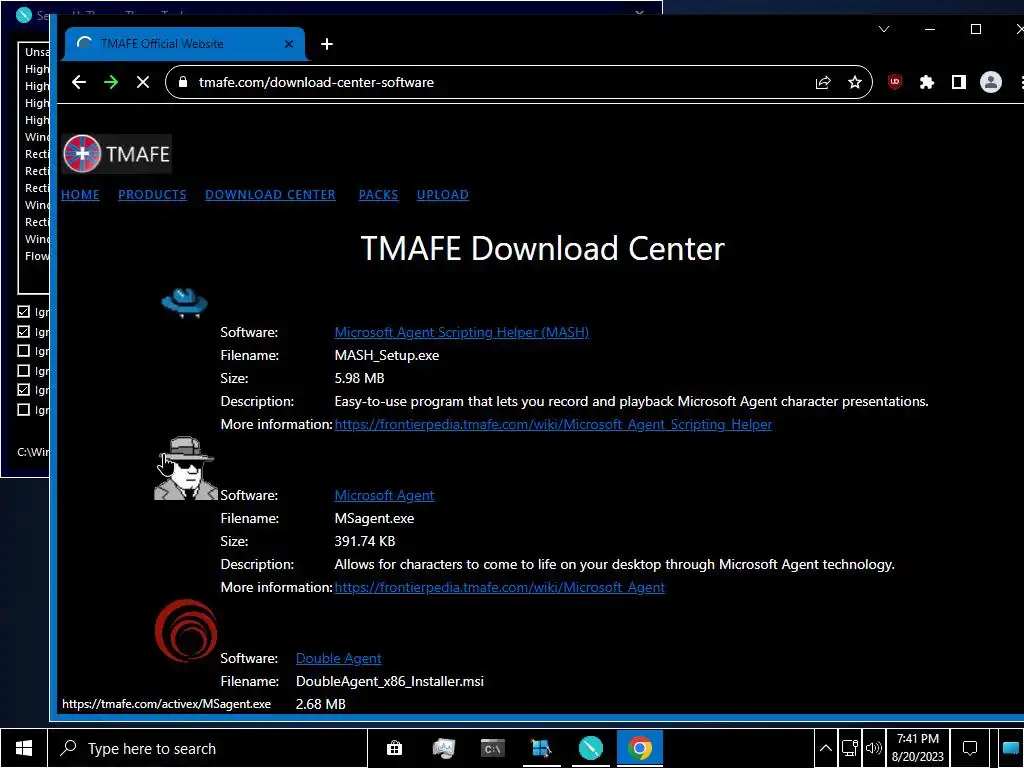Viewport: 1024px width, 768px height.
Task: Toggle the browser side panel
Action: pos(959,82)
